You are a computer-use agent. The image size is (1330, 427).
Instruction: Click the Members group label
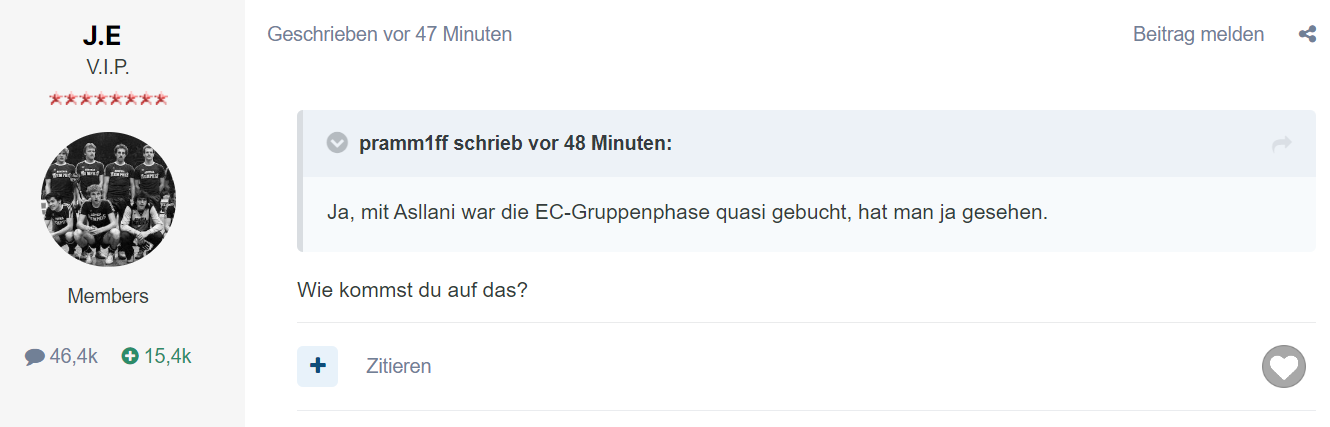(108, 296)
